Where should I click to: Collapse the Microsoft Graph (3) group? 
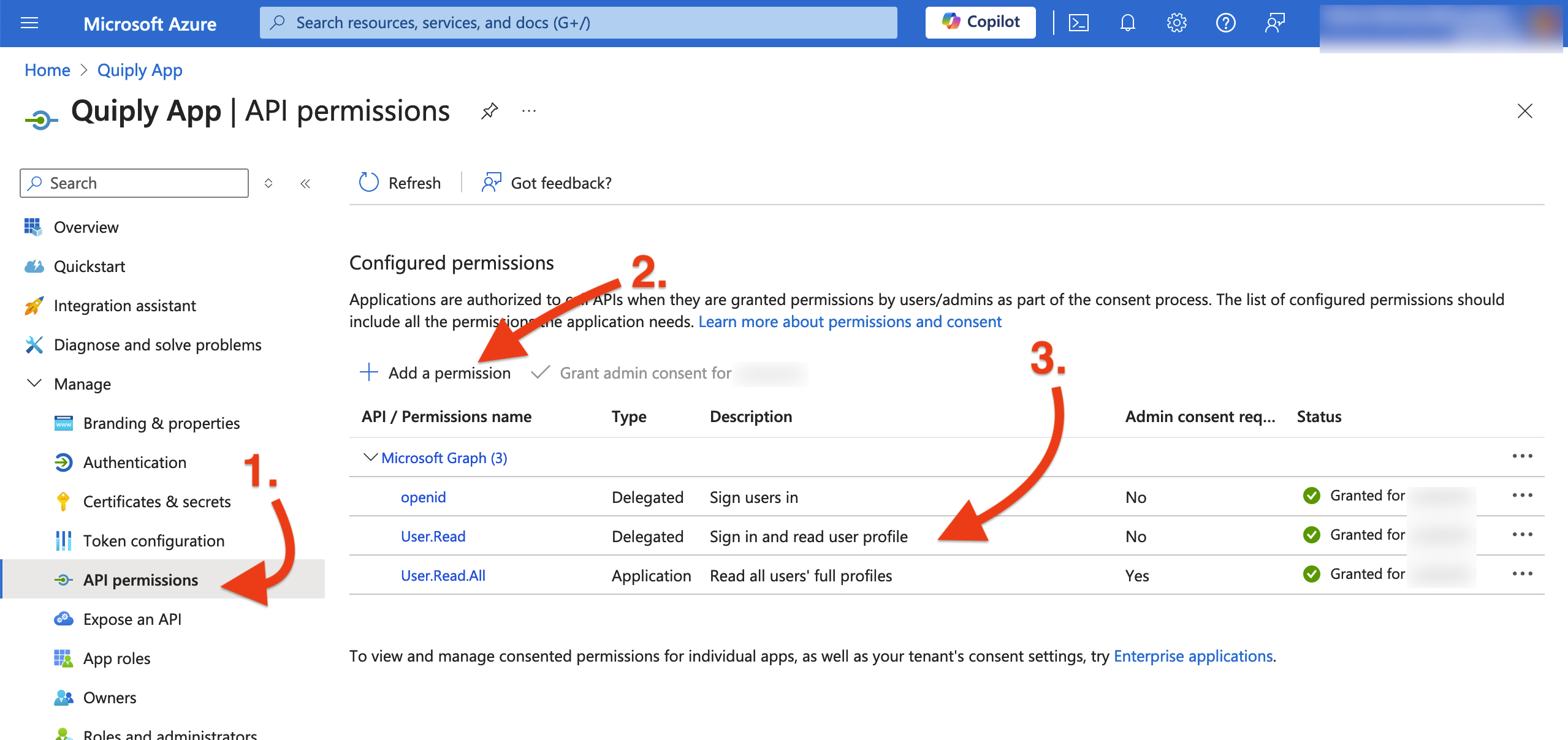(x=370, y=458)
